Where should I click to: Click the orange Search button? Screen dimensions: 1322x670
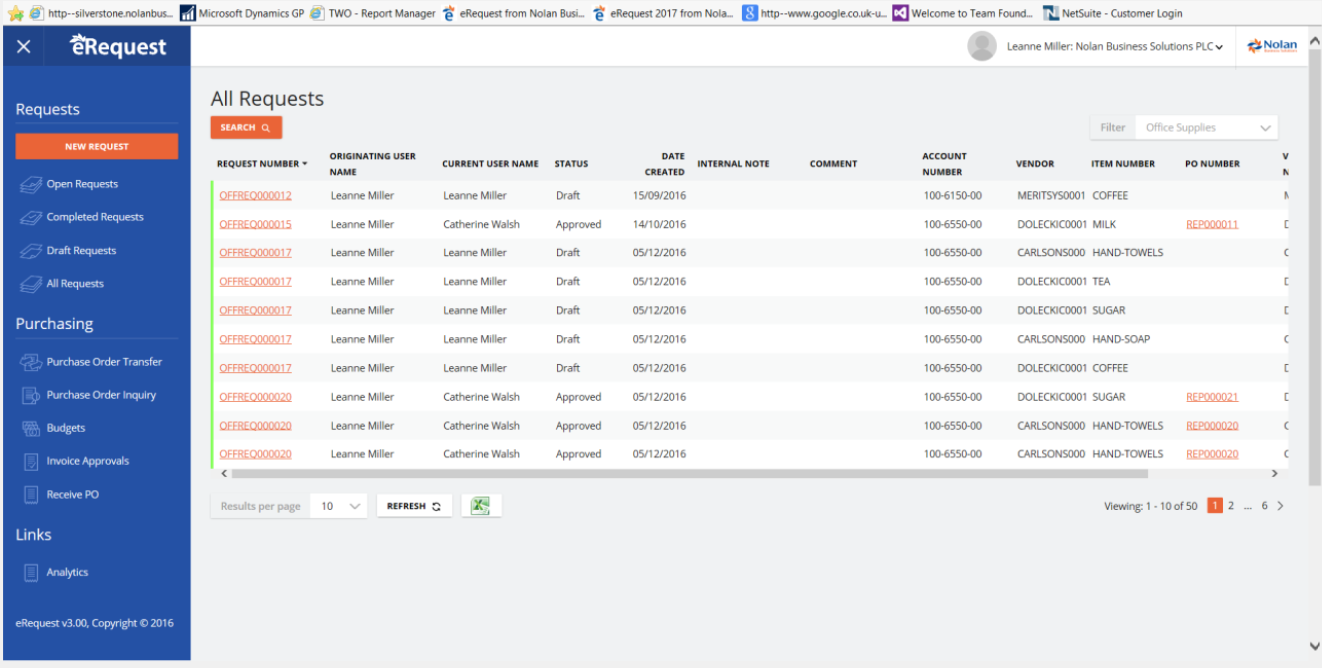(245, 128)
